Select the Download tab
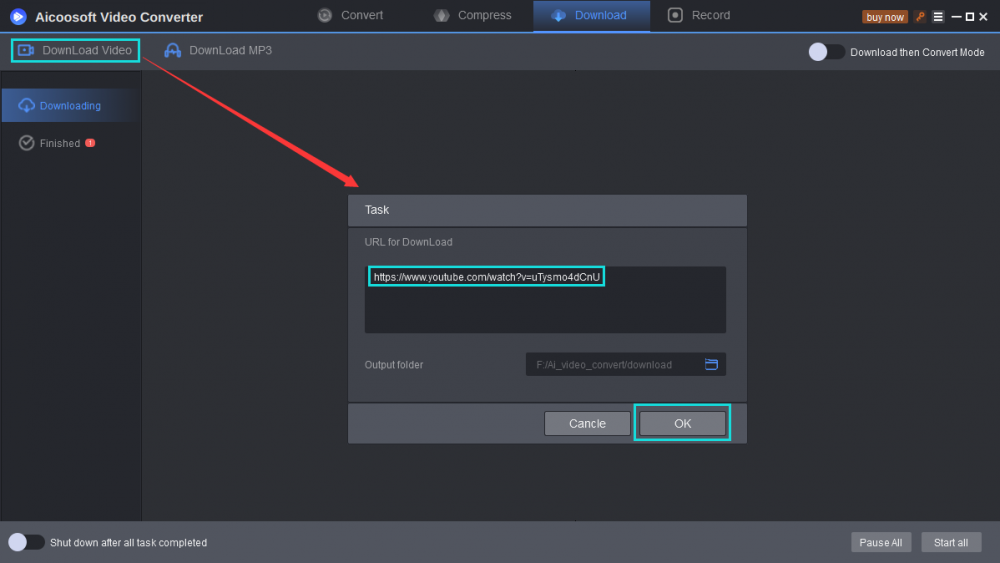The height and width of the screenshot is (563, 1000). 590,15
